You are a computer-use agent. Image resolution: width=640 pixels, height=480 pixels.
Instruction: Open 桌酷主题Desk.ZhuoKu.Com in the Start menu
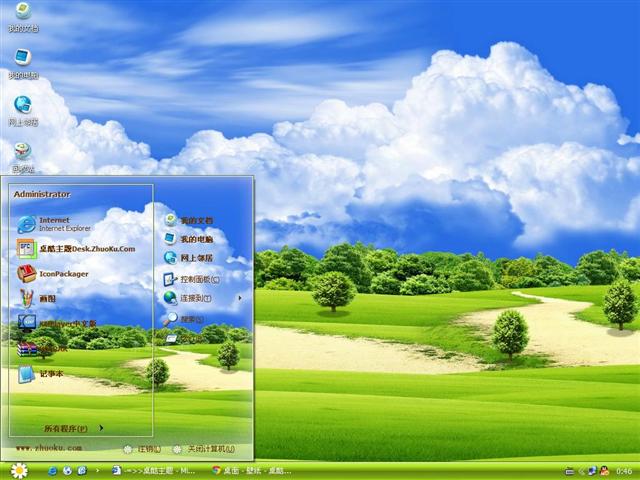coord(76,249)
